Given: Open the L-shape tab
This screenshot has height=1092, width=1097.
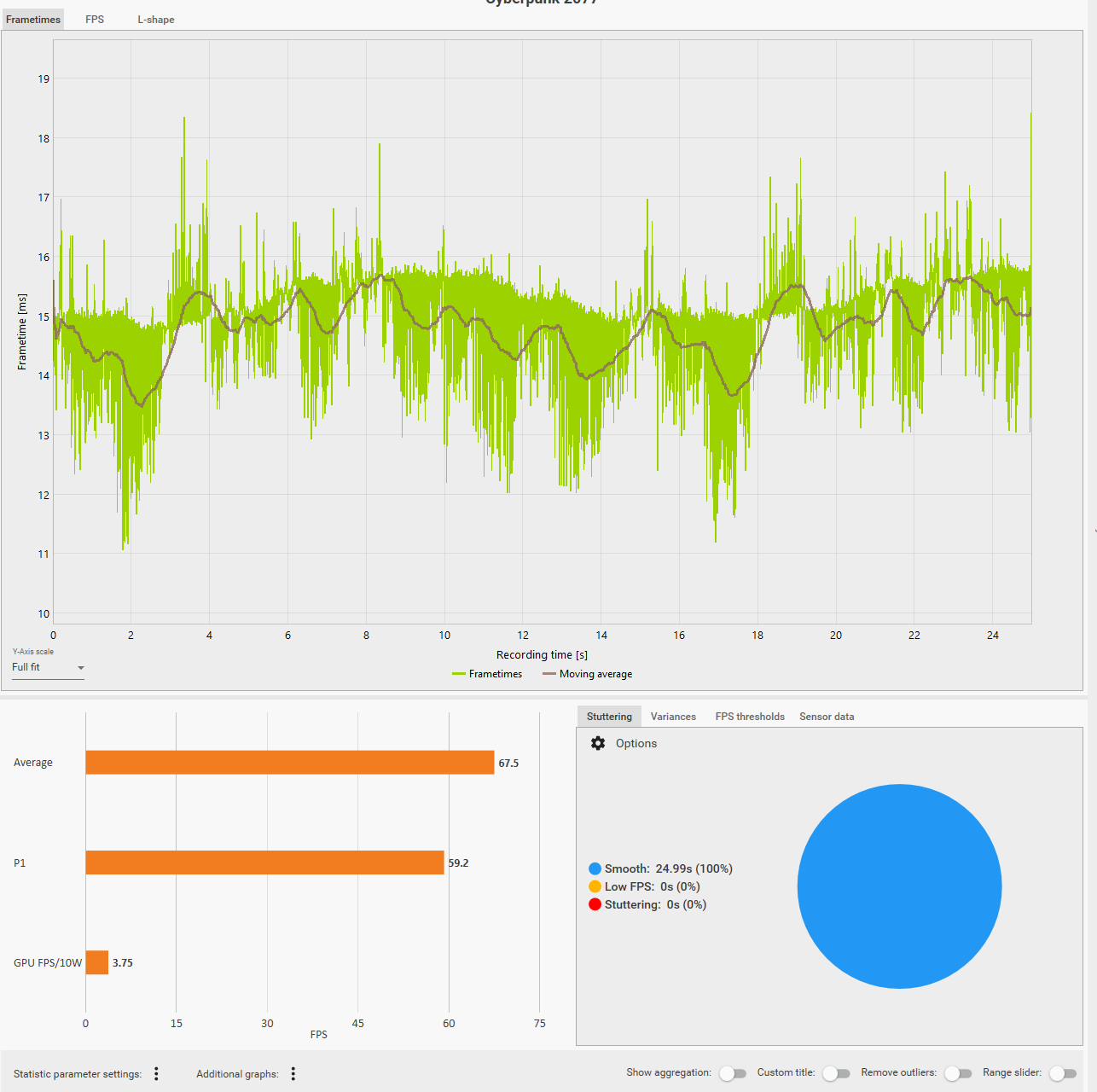Looking at the screenshot, I should click(156, 20).
